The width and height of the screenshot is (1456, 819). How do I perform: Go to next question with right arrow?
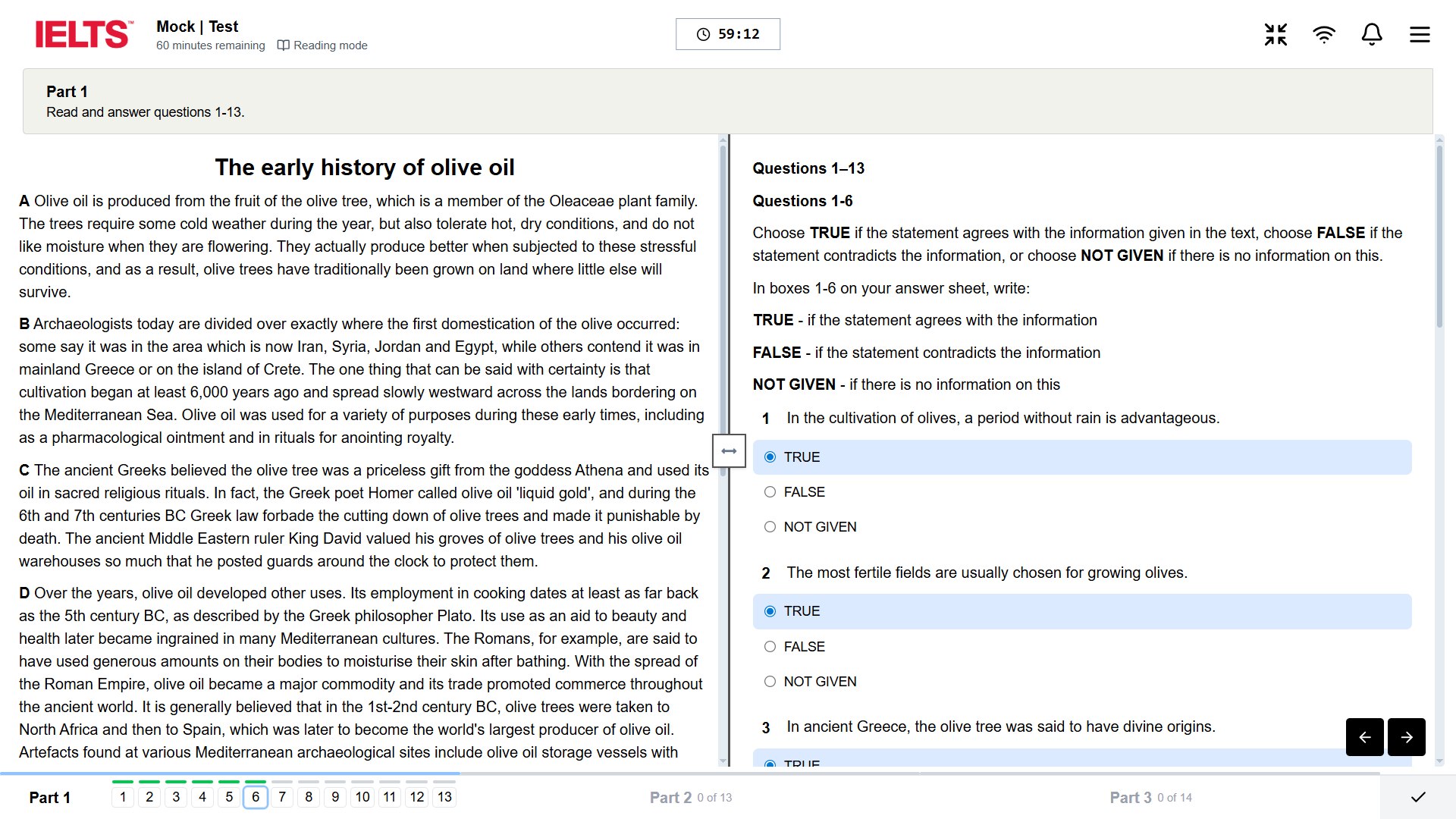click(x=1407, y=737)
